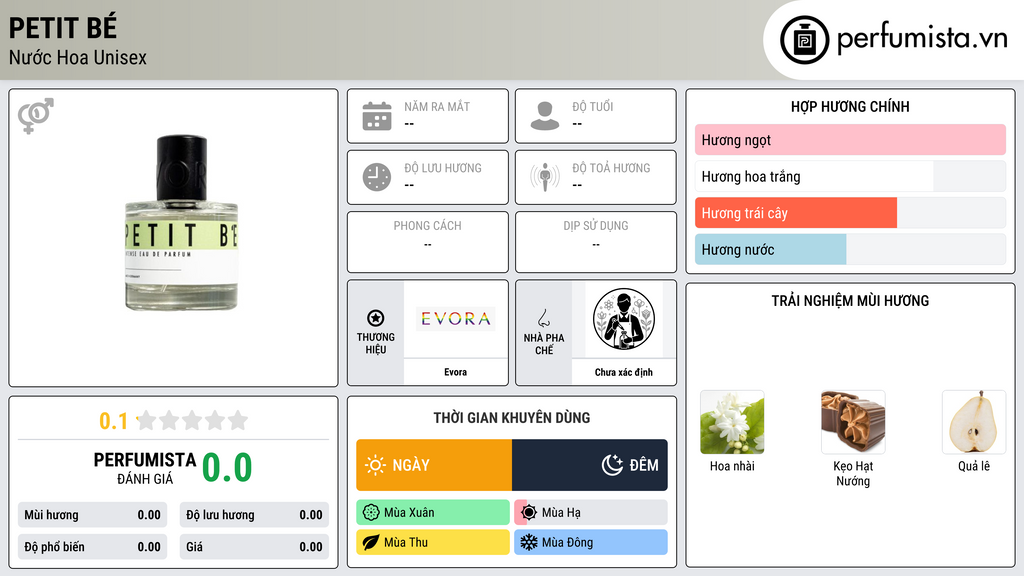Click the Nước Hoa Unisex subtitle
1024x576 pixels.
click(78, 57)
